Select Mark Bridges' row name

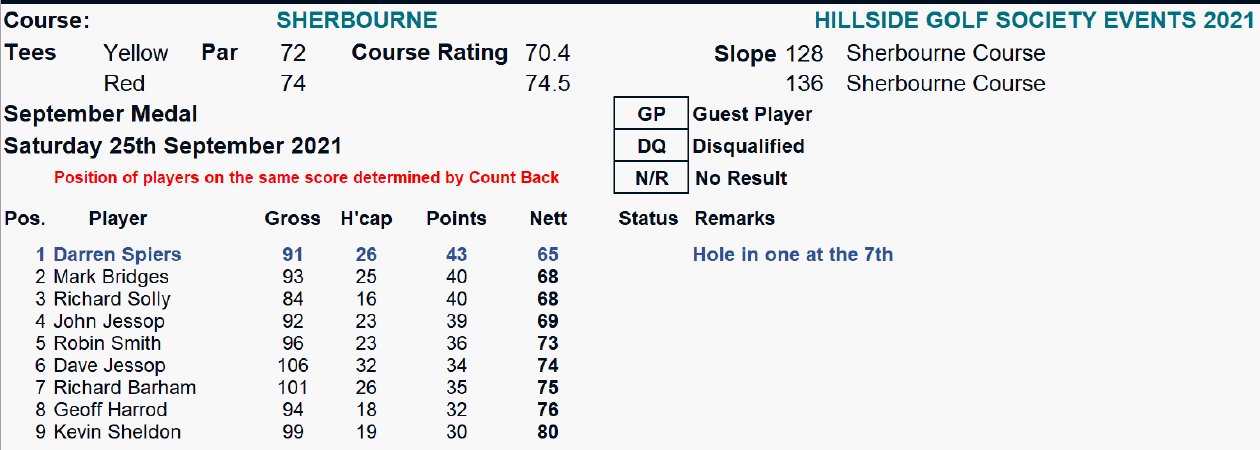coord(111,277)
